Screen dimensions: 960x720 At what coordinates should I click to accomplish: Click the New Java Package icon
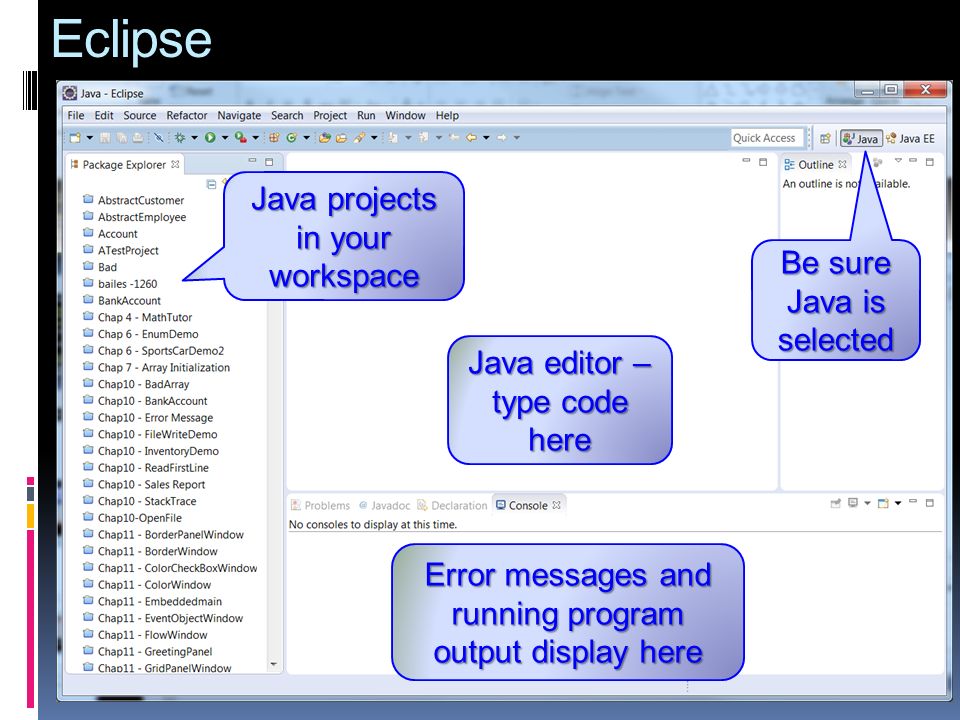(274, 138)
